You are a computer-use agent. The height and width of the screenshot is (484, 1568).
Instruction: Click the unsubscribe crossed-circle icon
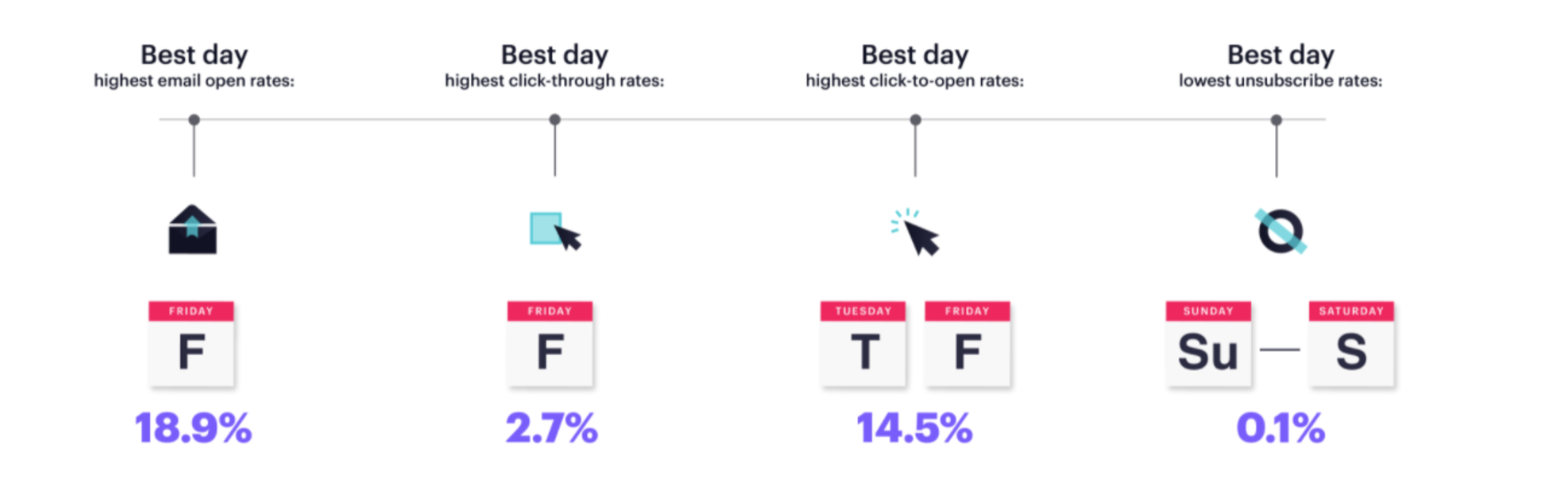tap(1281, 231)
